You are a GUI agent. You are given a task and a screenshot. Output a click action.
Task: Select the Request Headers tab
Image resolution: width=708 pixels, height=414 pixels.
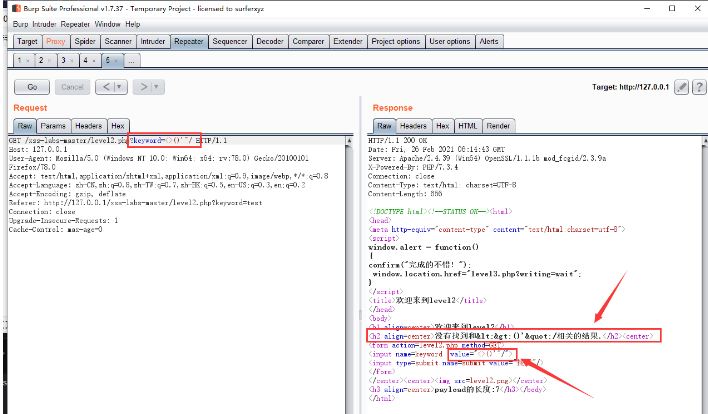coord(88,126)
